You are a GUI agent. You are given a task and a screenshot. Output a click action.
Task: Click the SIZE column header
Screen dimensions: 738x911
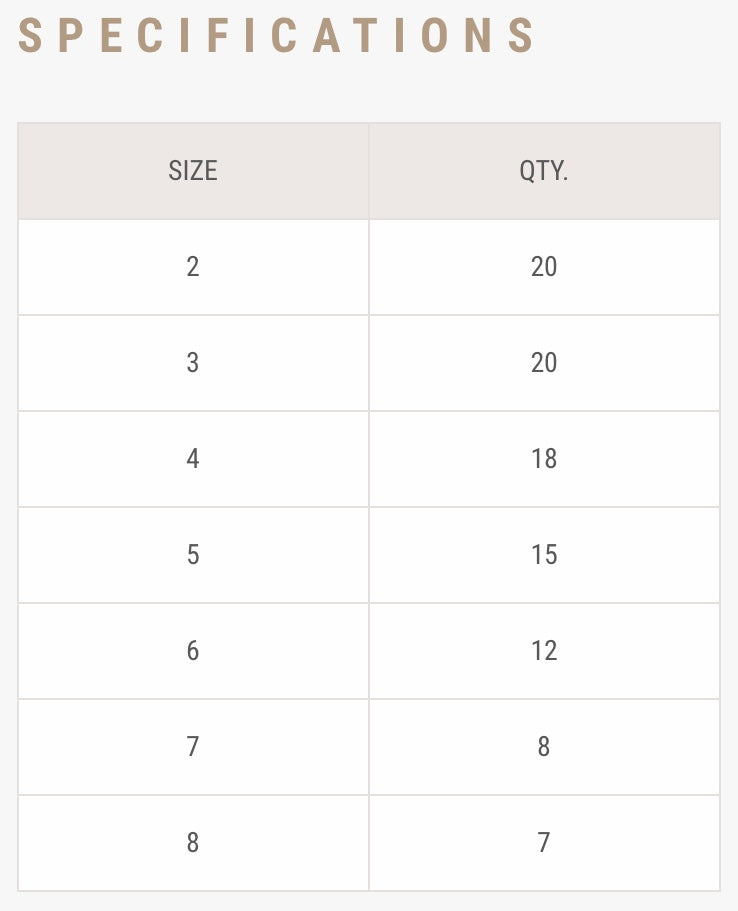[193, 171]
